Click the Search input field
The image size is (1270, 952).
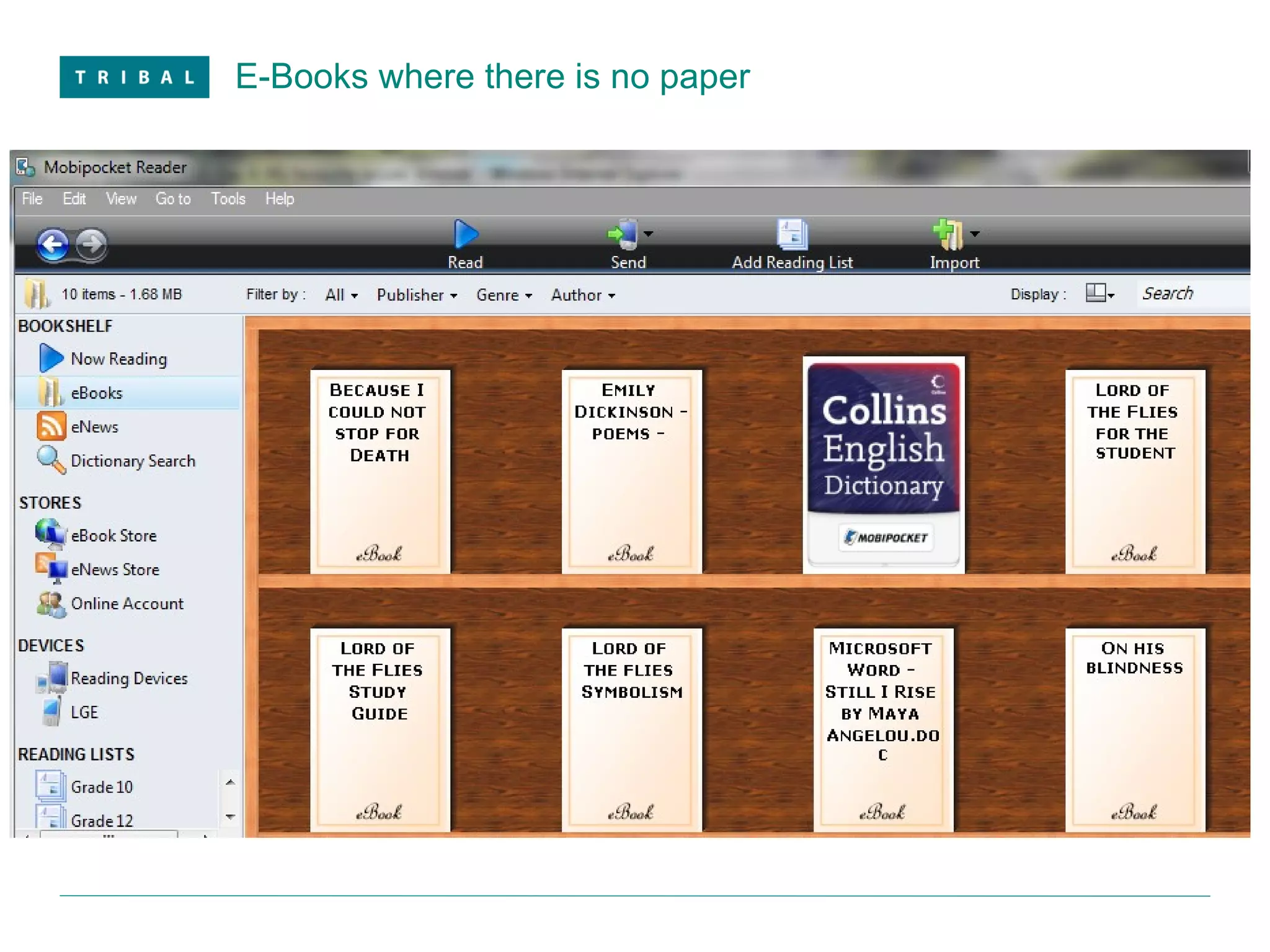click(1194, 293)
